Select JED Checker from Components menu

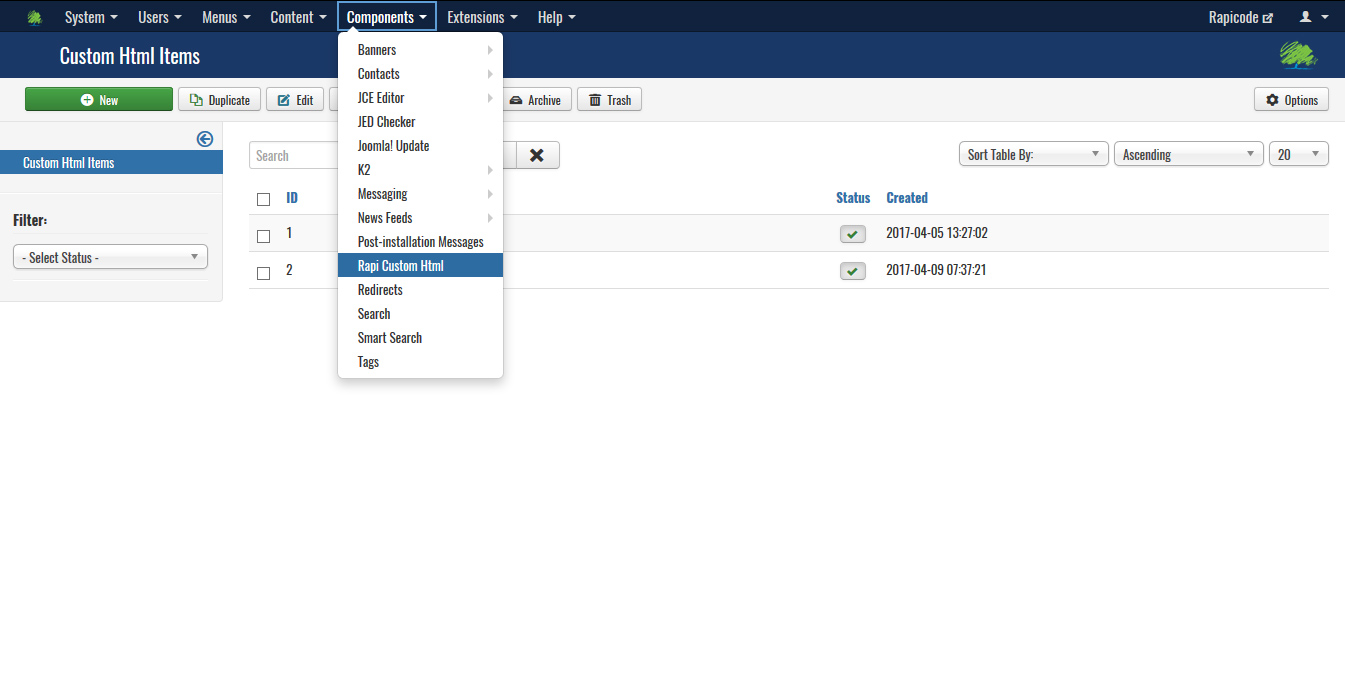[420, 122]
